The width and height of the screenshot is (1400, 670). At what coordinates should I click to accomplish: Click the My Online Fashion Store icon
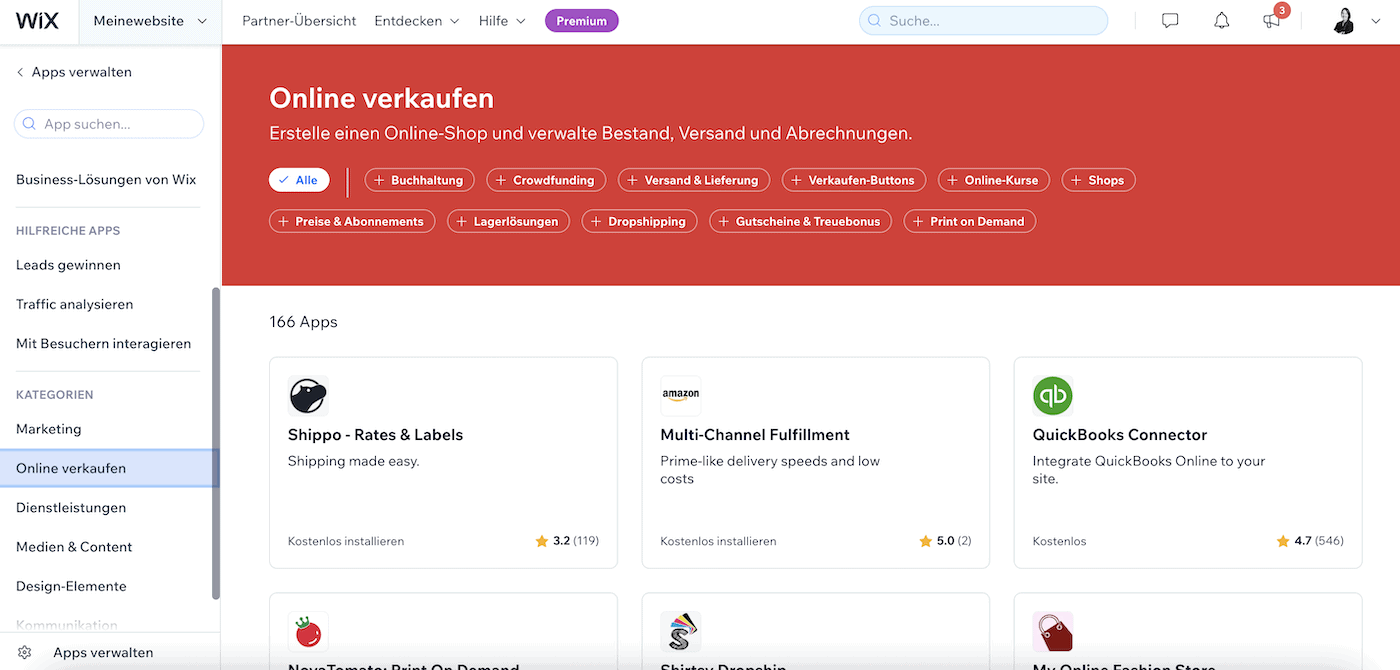tap(1053, 632)
